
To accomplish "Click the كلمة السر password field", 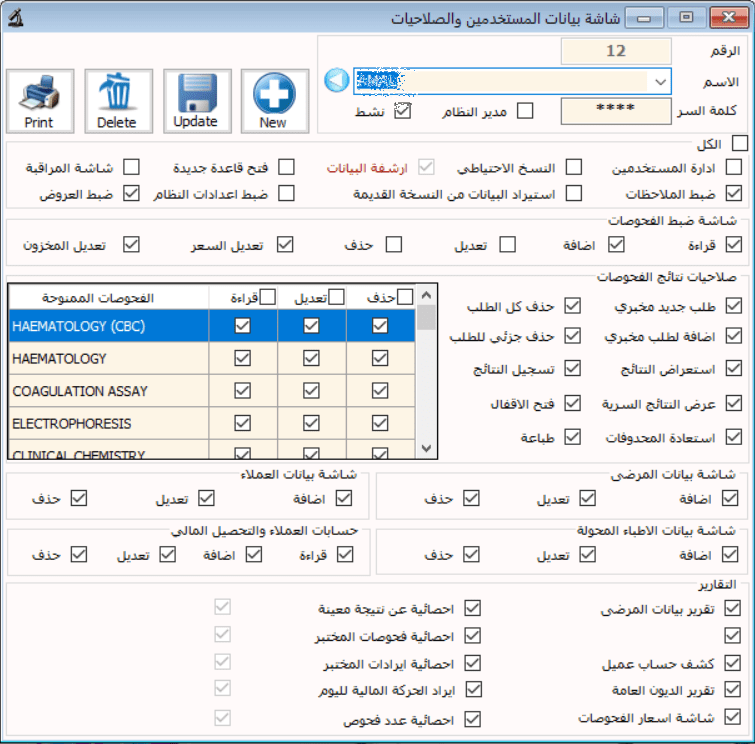I will [615, 111].
